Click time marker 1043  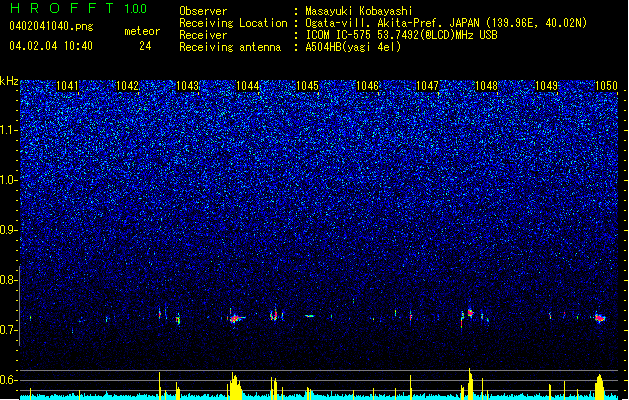188,85
